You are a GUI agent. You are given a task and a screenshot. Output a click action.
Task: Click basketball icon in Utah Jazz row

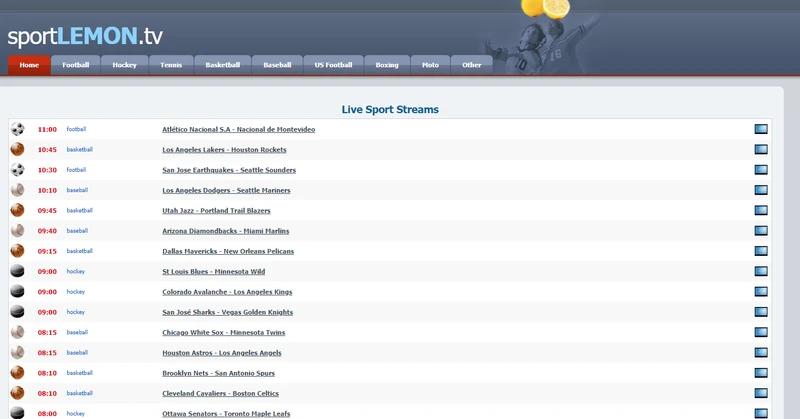click(17, 210)
